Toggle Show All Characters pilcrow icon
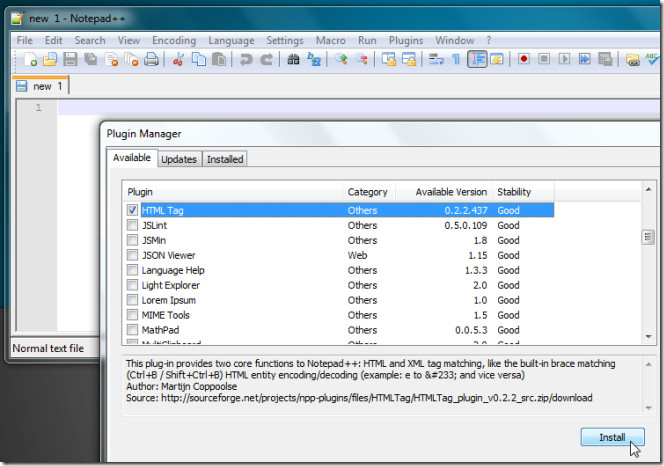 click(x=456, y=59)
